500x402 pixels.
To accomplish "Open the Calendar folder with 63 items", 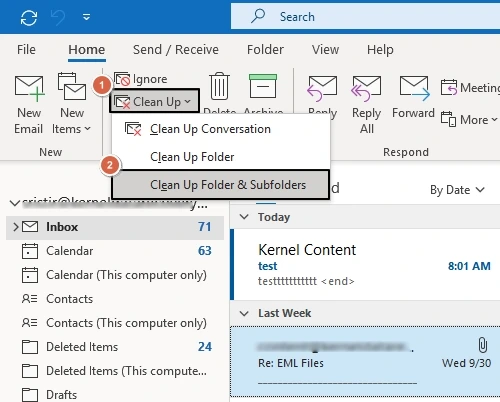I will coord(115,251).
